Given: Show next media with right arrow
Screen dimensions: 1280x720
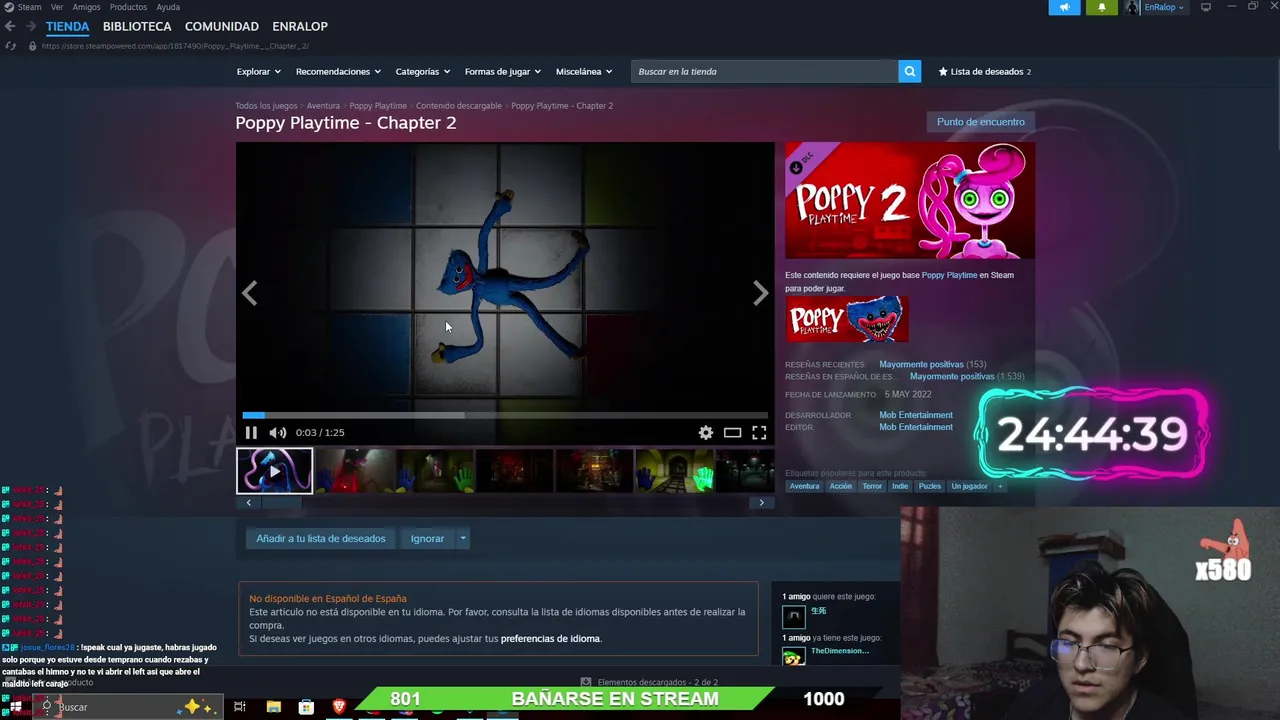Looking at the screenshot, I should coord(760,293).
